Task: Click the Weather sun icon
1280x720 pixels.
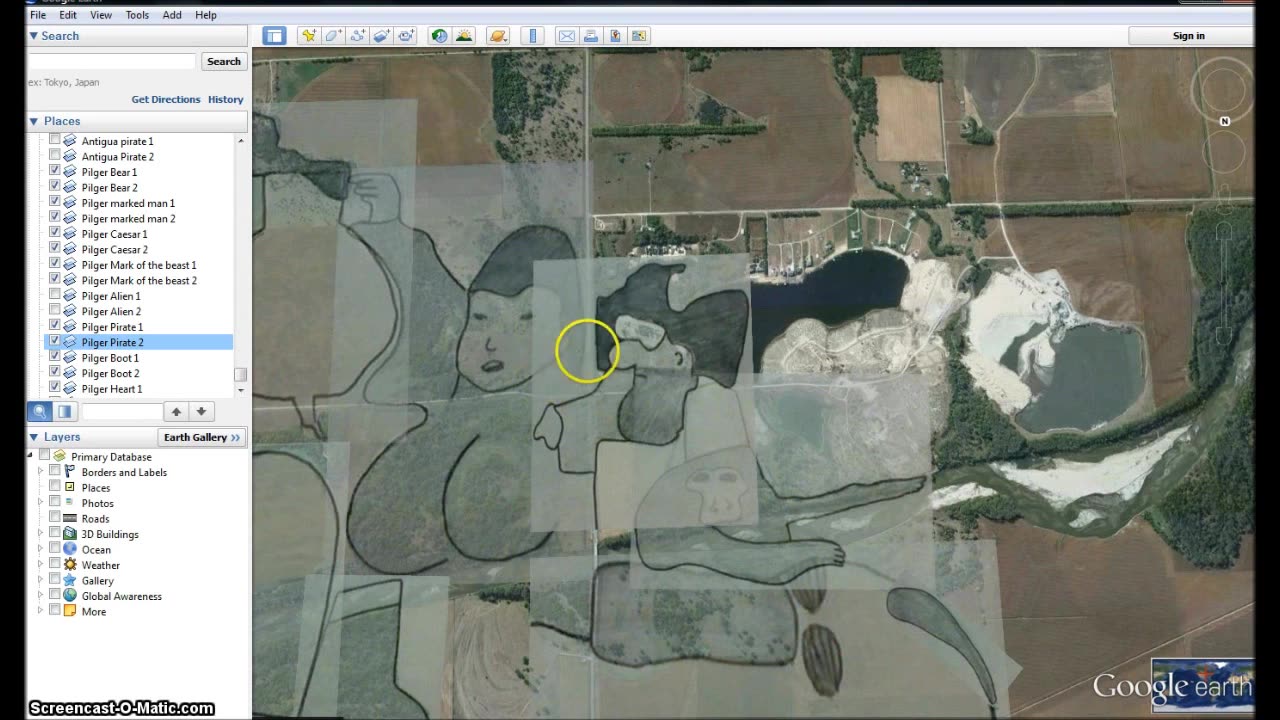Action: (70, 565)
